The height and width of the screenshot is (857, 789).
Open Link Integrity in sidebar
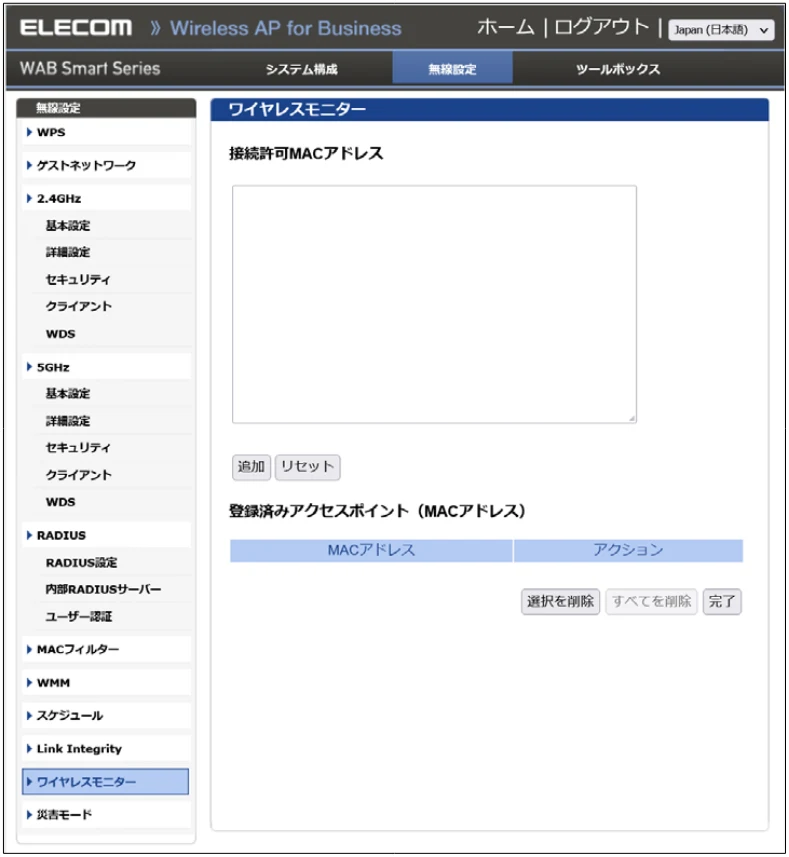pyautogui.click(x=106, y=749)
